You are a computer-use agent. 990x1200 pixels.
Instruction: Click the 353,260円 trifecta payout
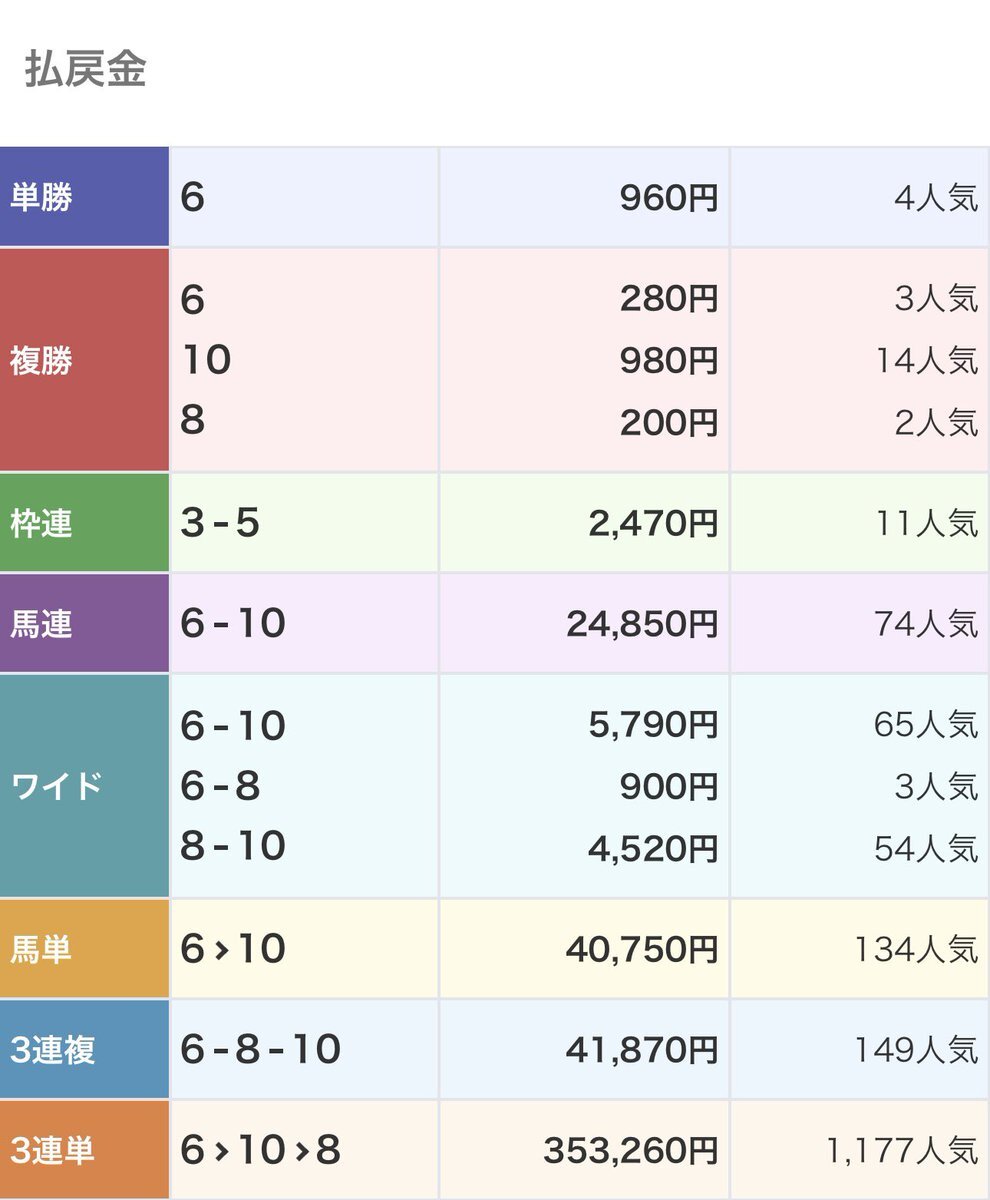[x=631, y=1151]
